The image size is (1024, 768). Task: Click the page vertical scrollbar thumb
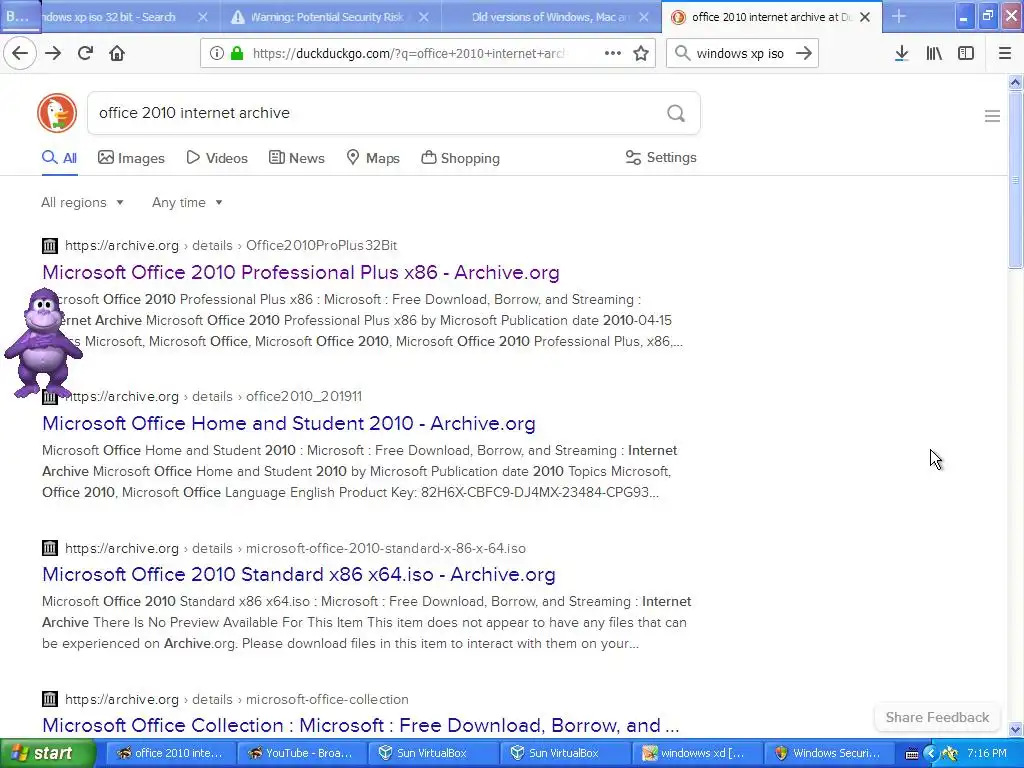pos(1015,180)
